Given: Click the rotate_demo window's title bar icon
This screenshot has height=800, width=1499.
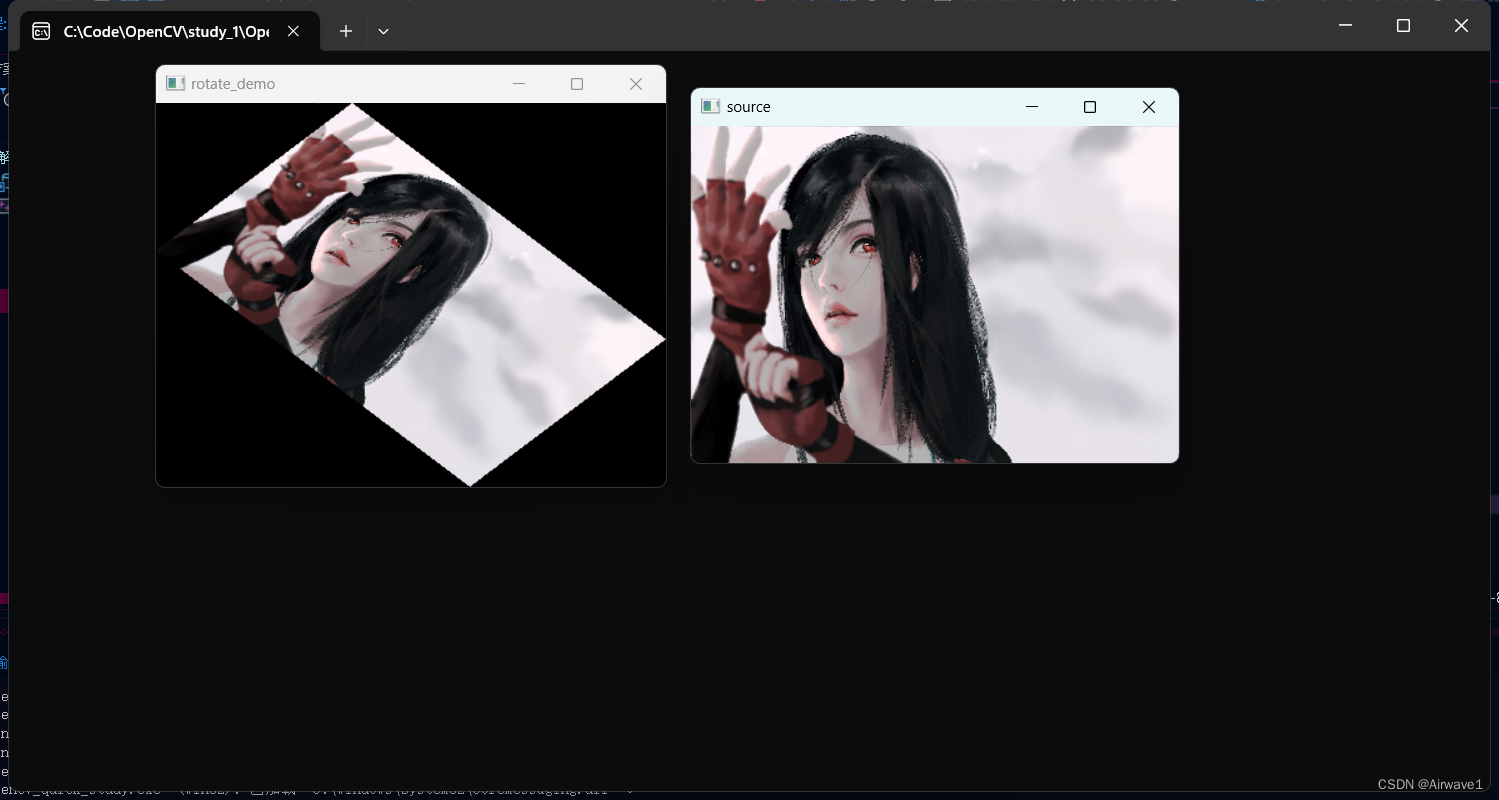Looking at the screenshot, I should [175, 84].
